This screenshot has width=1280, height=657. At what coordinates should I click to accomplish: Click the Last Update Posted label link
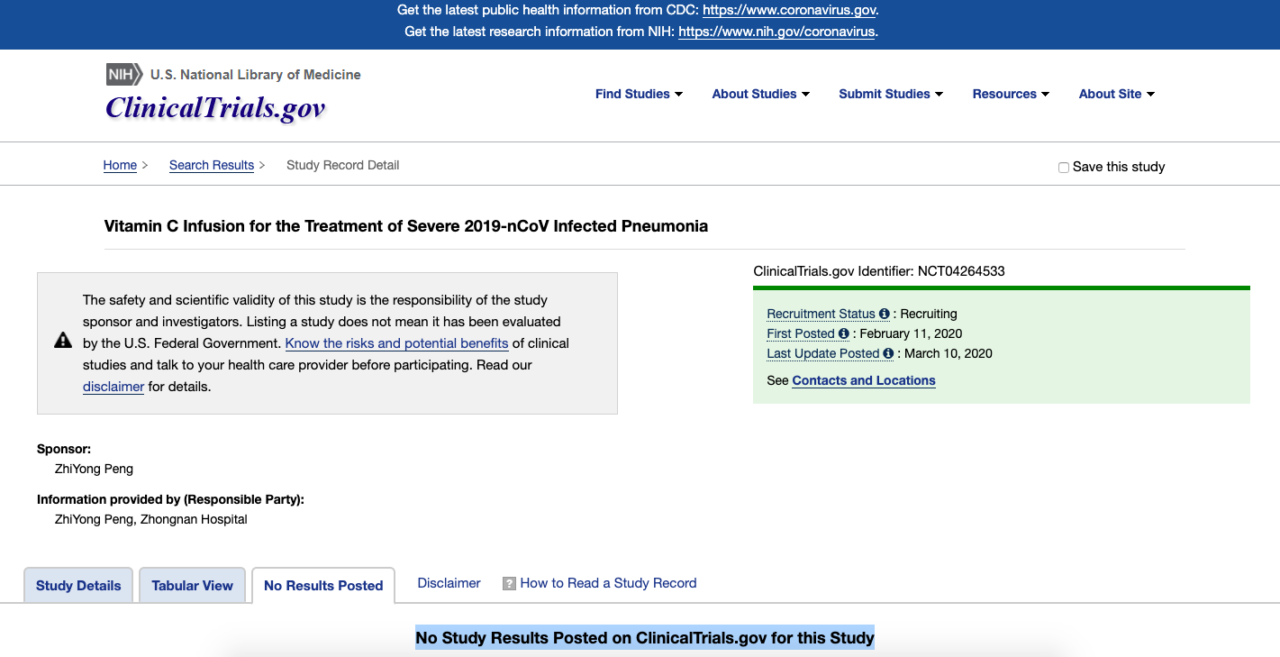point(823,354)
